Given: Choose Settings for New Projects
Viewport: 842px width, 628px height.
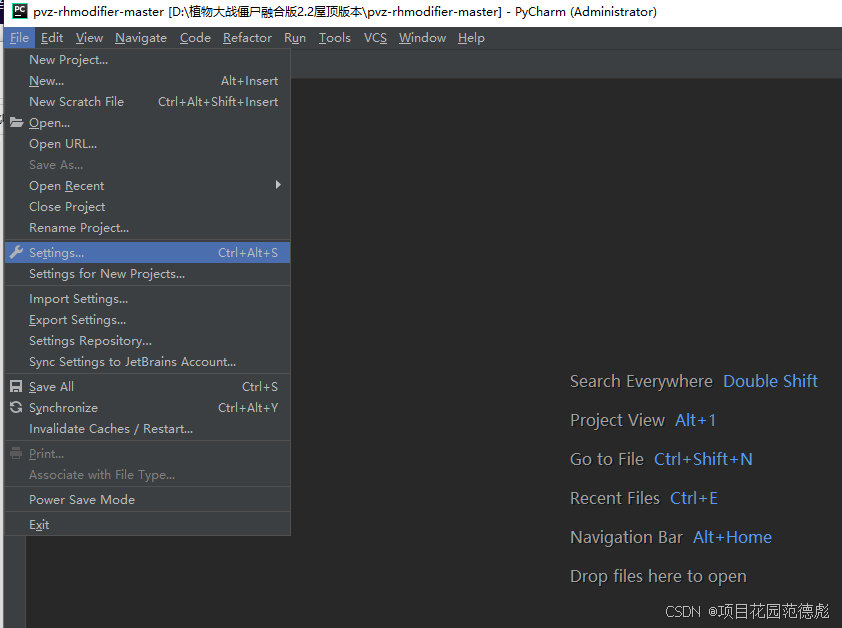Looking at the screenshot, I should click(107, 273).
